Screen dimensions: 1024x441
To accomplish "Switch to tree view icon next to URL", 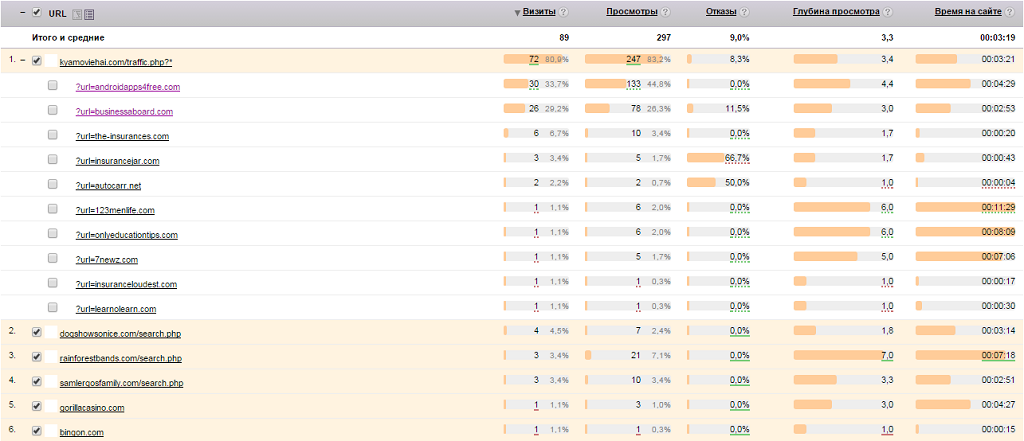I will [x=76, y=13].
